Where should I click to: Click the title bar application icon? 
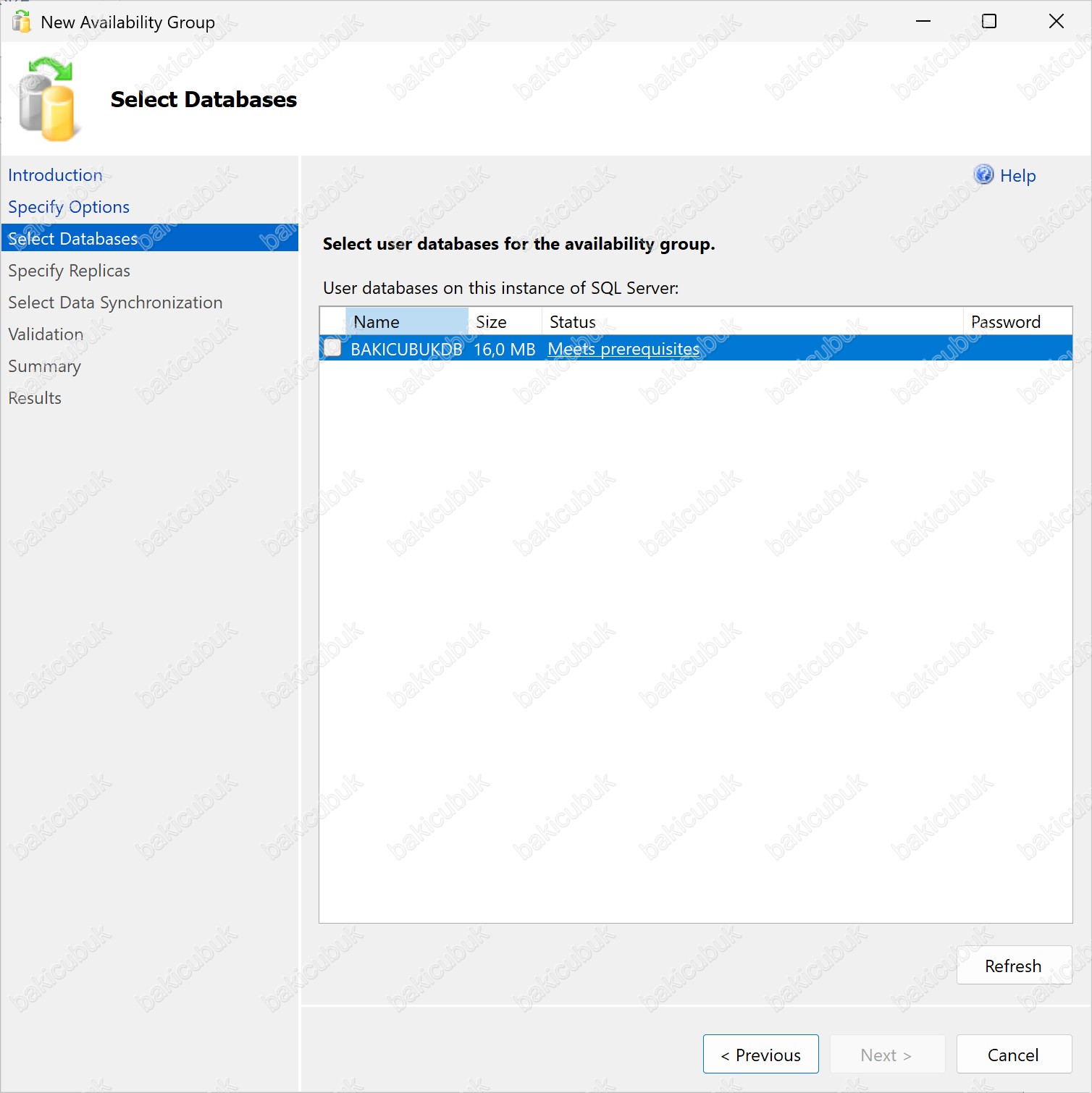(22, 22)
